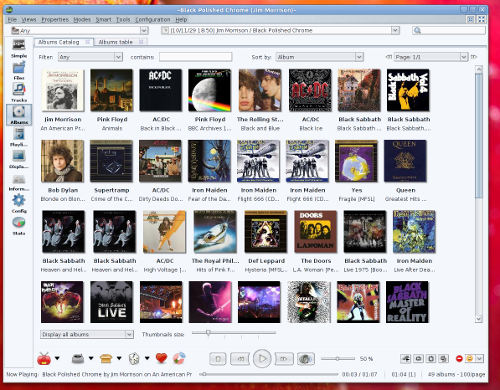Click the magnifier search icon
Screen dimensions: 500x390
pos(417,31)
